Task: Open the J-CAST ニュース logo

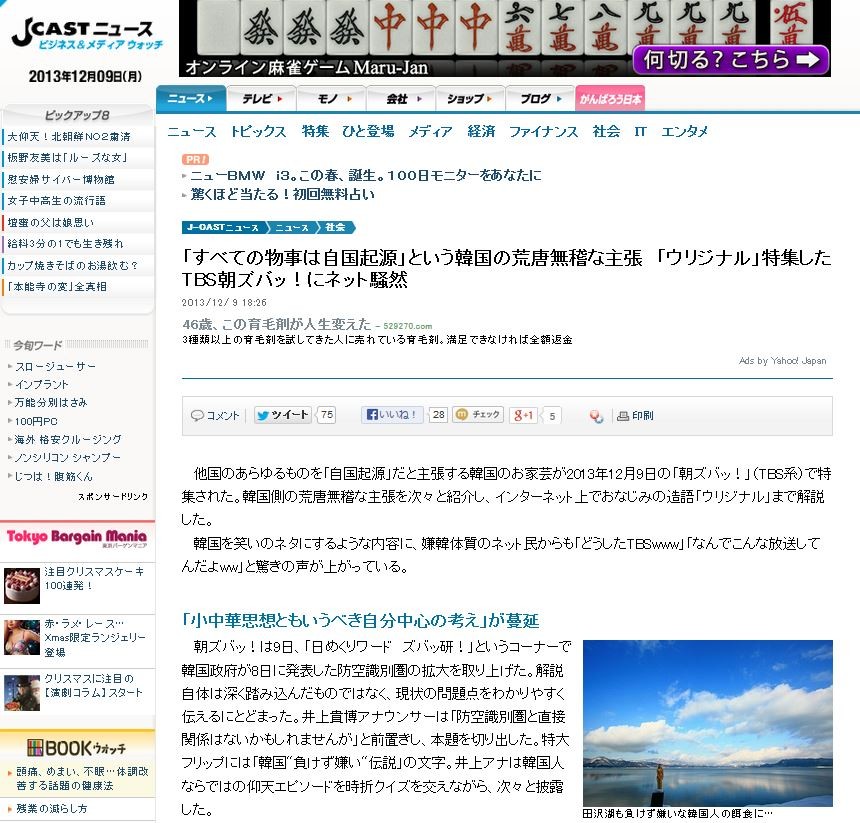Action: [x=87, y=33]
